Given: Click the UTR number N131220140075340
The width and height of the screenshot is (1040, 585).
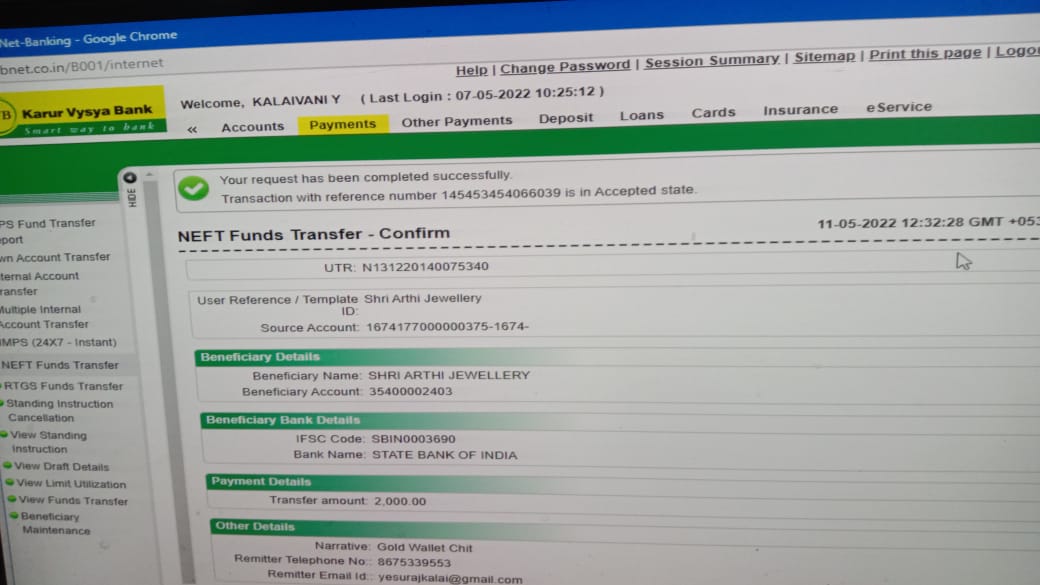Looking at the screenshot, I should coord(425,267).
